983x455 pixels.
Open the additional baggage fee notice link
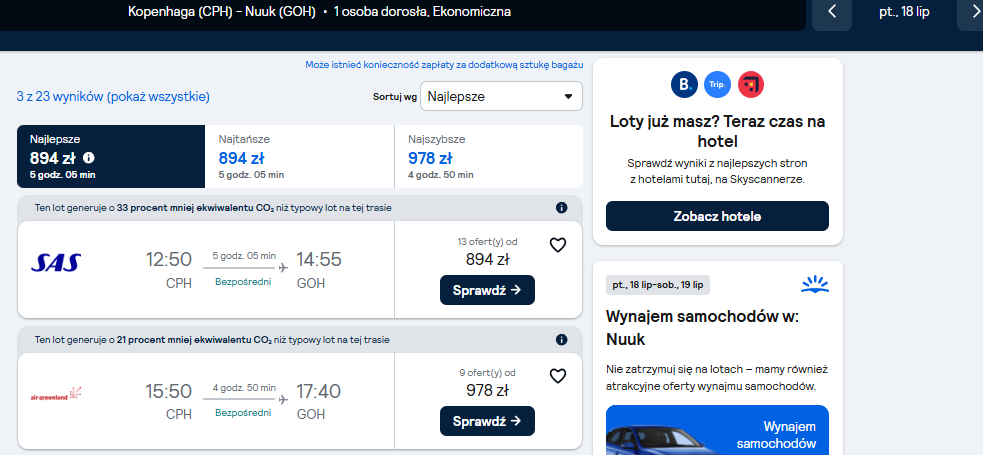pos(444,65)
